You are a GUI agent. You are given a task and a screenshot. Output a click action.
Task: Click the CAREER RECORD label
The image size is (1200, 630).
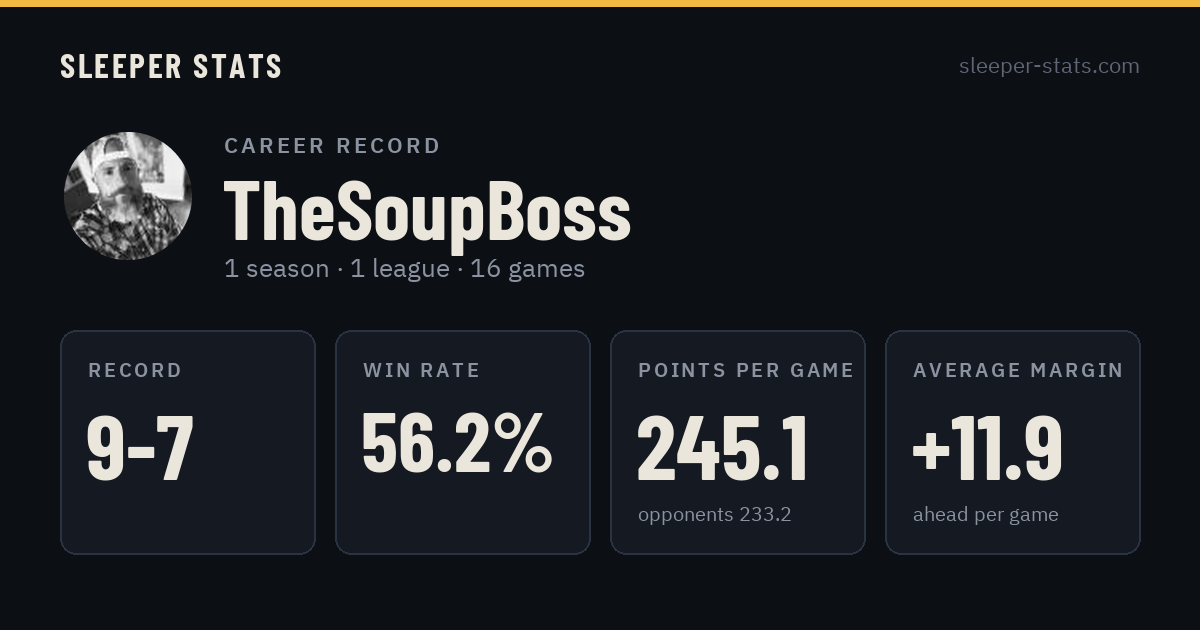tap(332, 146)
